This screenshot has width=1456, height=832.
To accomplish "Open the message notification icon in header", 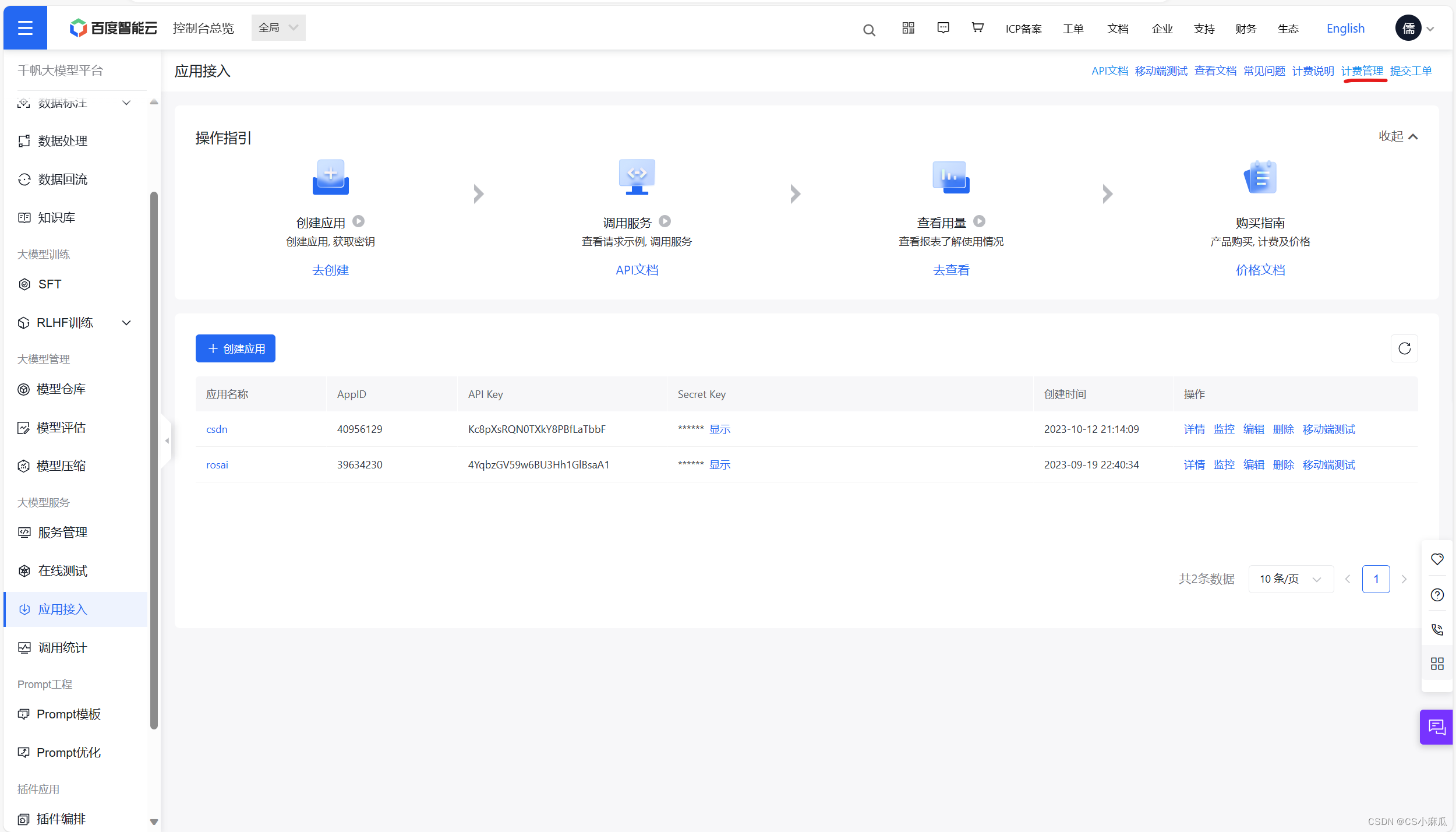I will 943,27.
